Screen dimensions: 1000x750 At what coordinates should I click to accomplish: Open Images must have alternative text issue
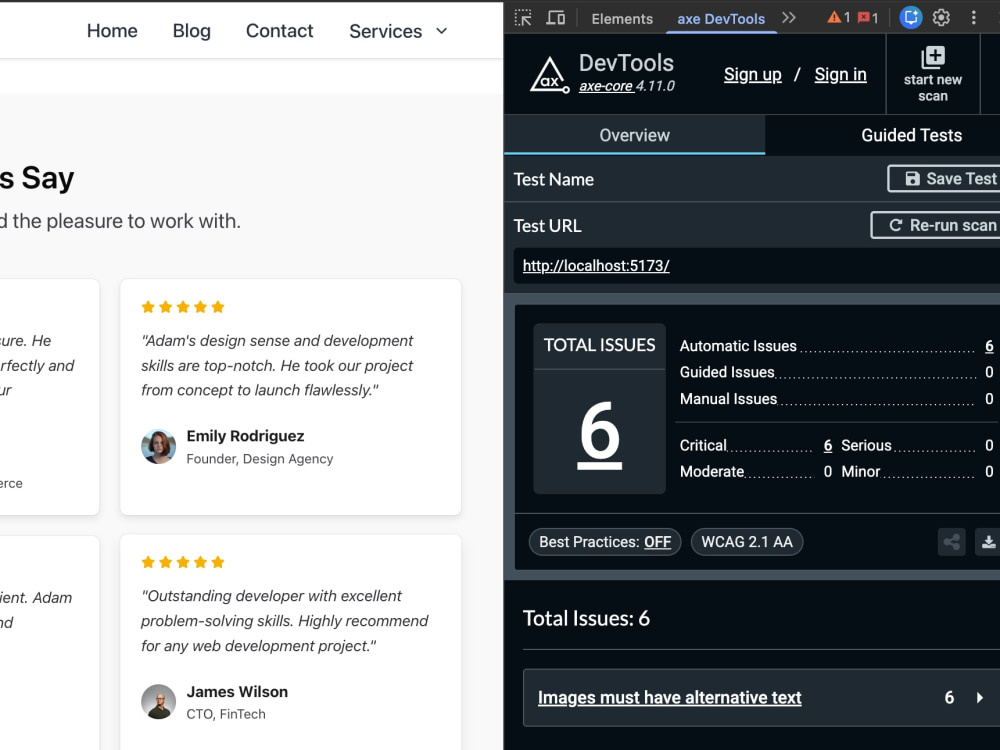pos(670,698)
